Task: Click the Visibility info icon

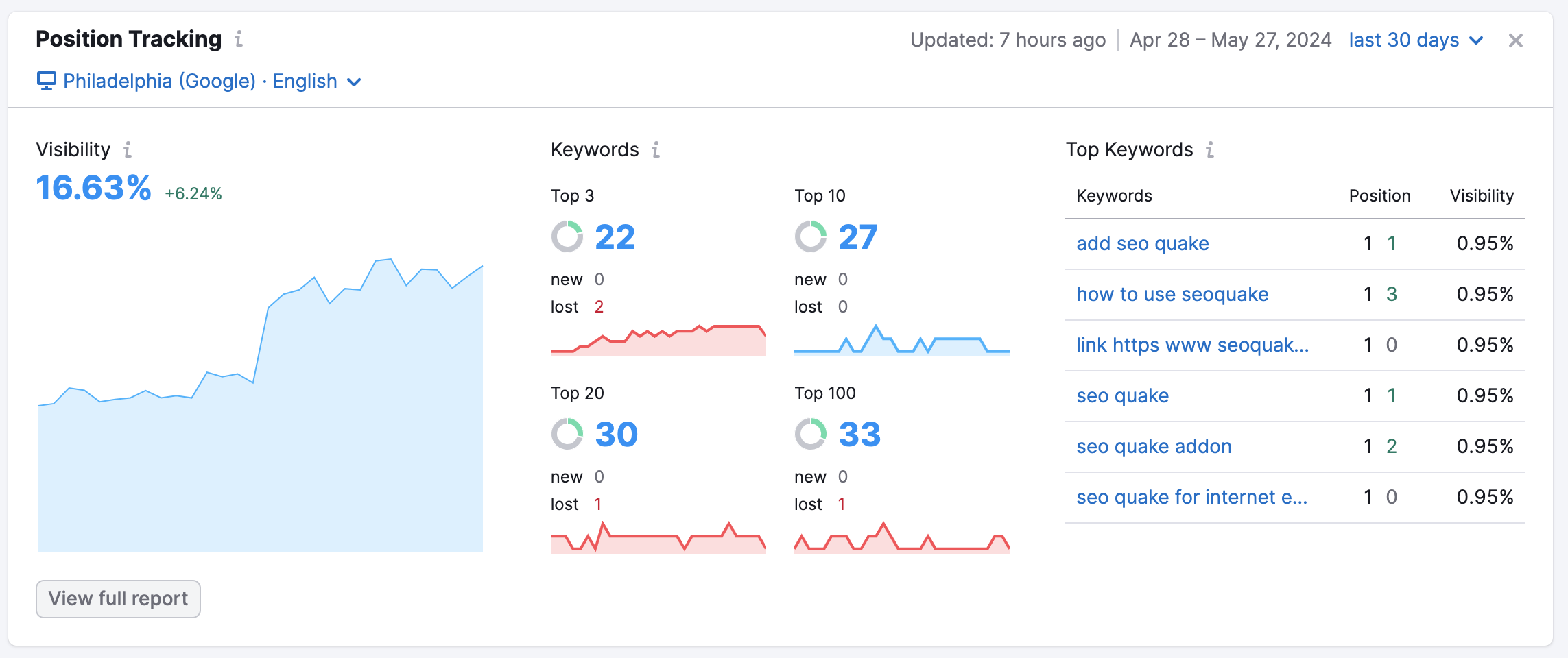Action: [x=128, y=149]
